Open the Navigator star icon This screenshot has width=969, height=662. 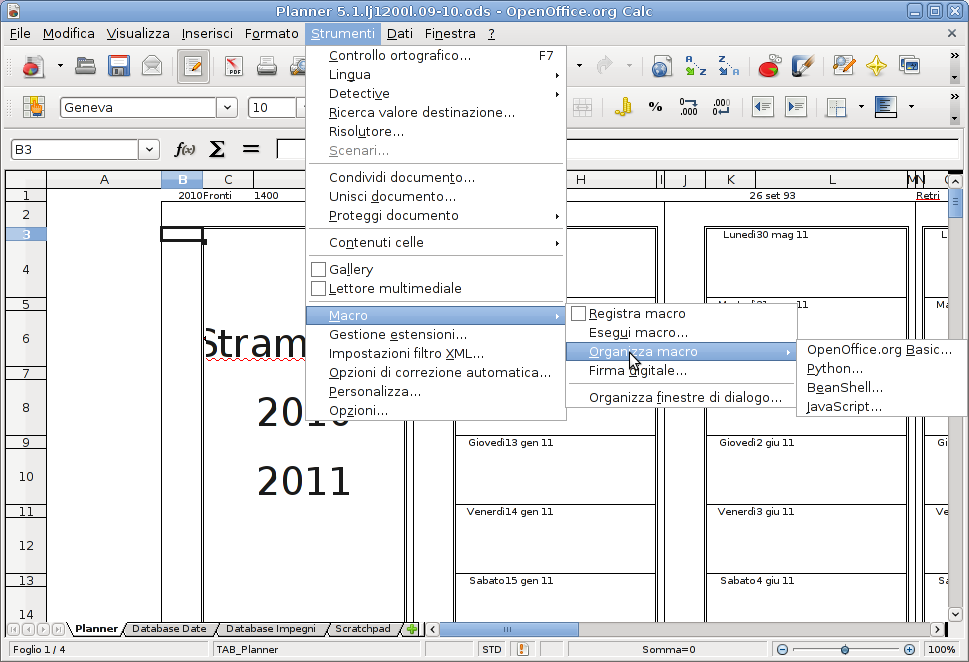pos(876,66)
